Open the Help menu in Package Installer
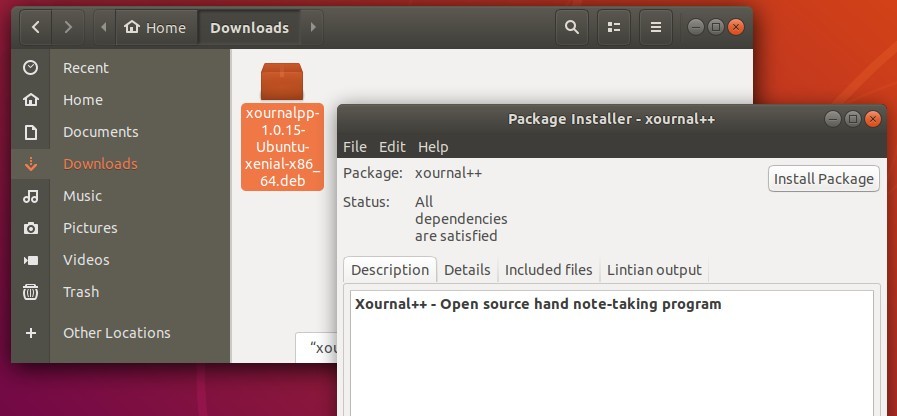This screenshot has height=416, width=897. click(433, 147)
